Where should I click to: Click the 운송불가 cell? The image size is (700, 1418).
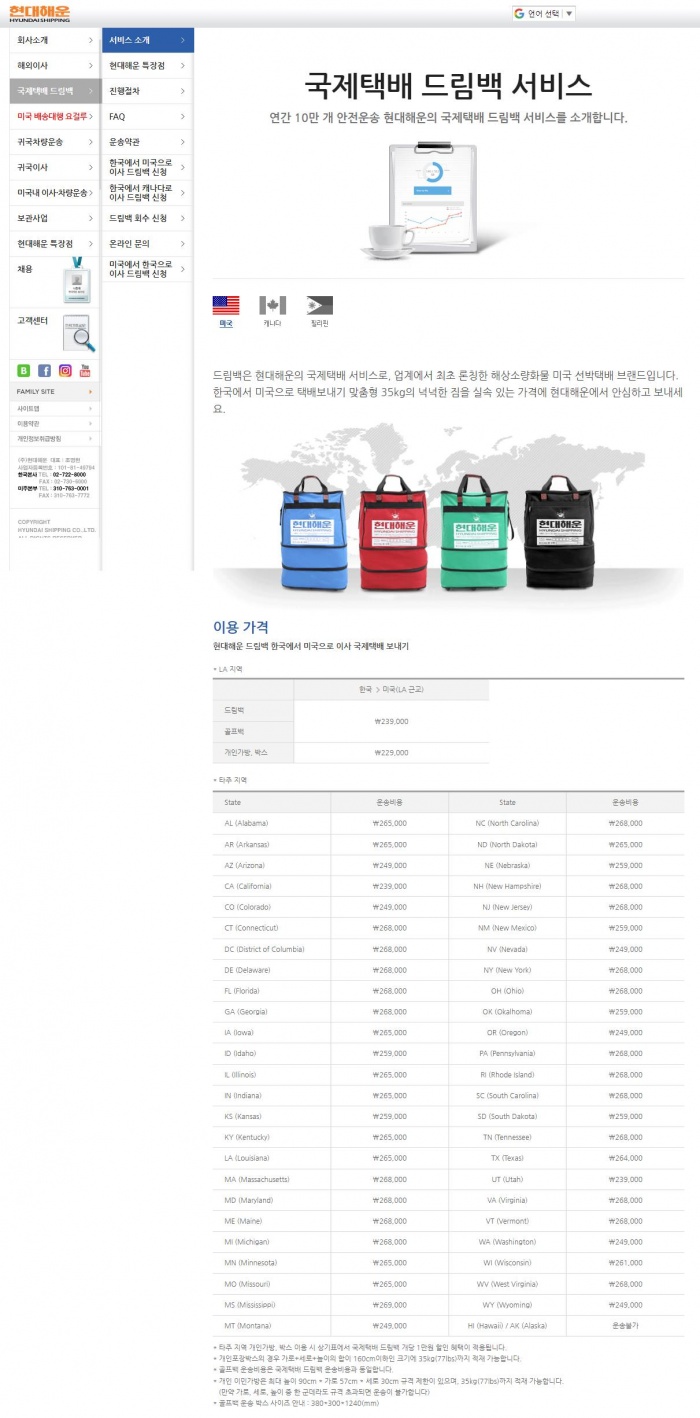tap(625, 1326)
